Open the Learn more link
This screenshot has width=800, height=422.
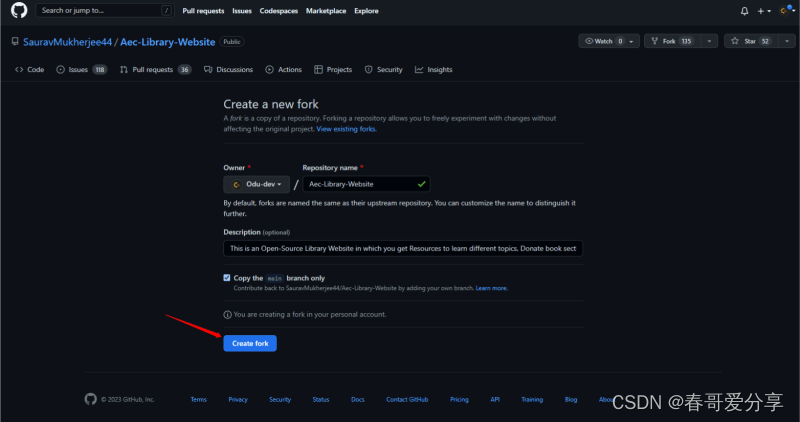491,288
